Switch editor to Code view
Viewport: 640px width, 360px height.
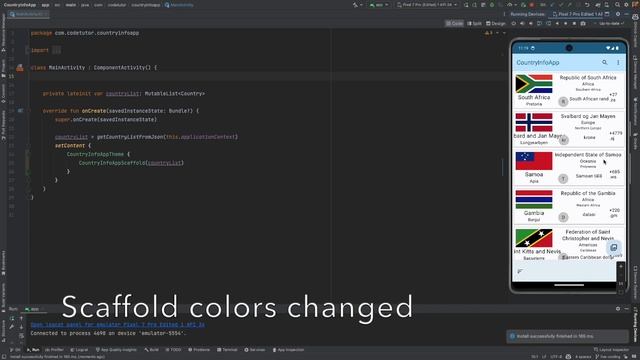pos(454,24)
